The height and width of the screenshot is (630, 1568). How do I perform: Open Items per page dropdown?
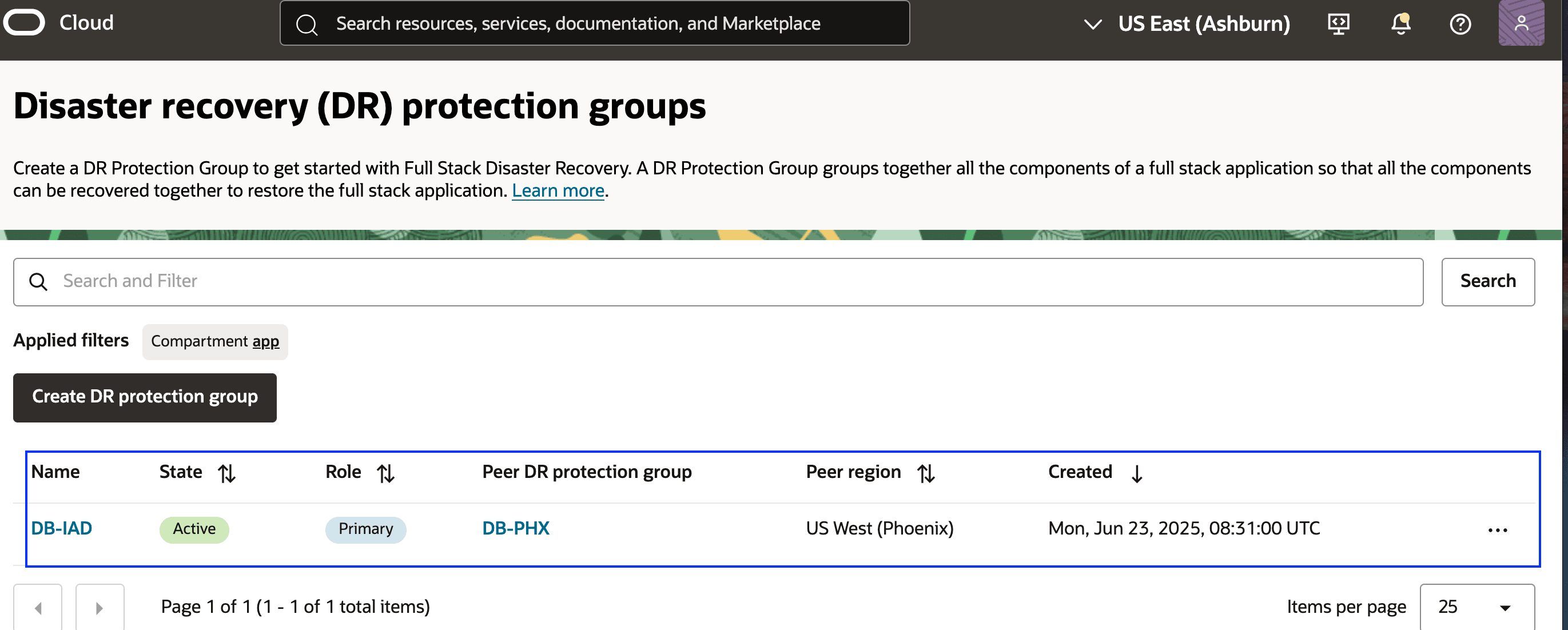(x=1477, y=607)
